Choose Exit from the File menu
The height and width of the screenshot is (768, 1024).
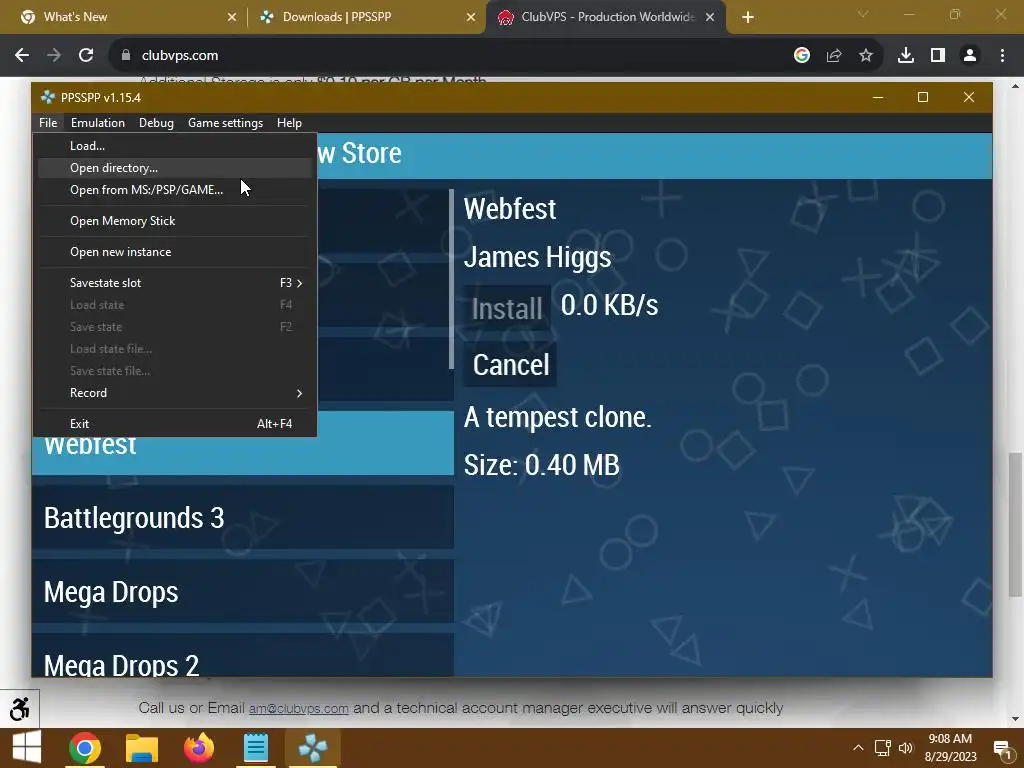[174, 424]
